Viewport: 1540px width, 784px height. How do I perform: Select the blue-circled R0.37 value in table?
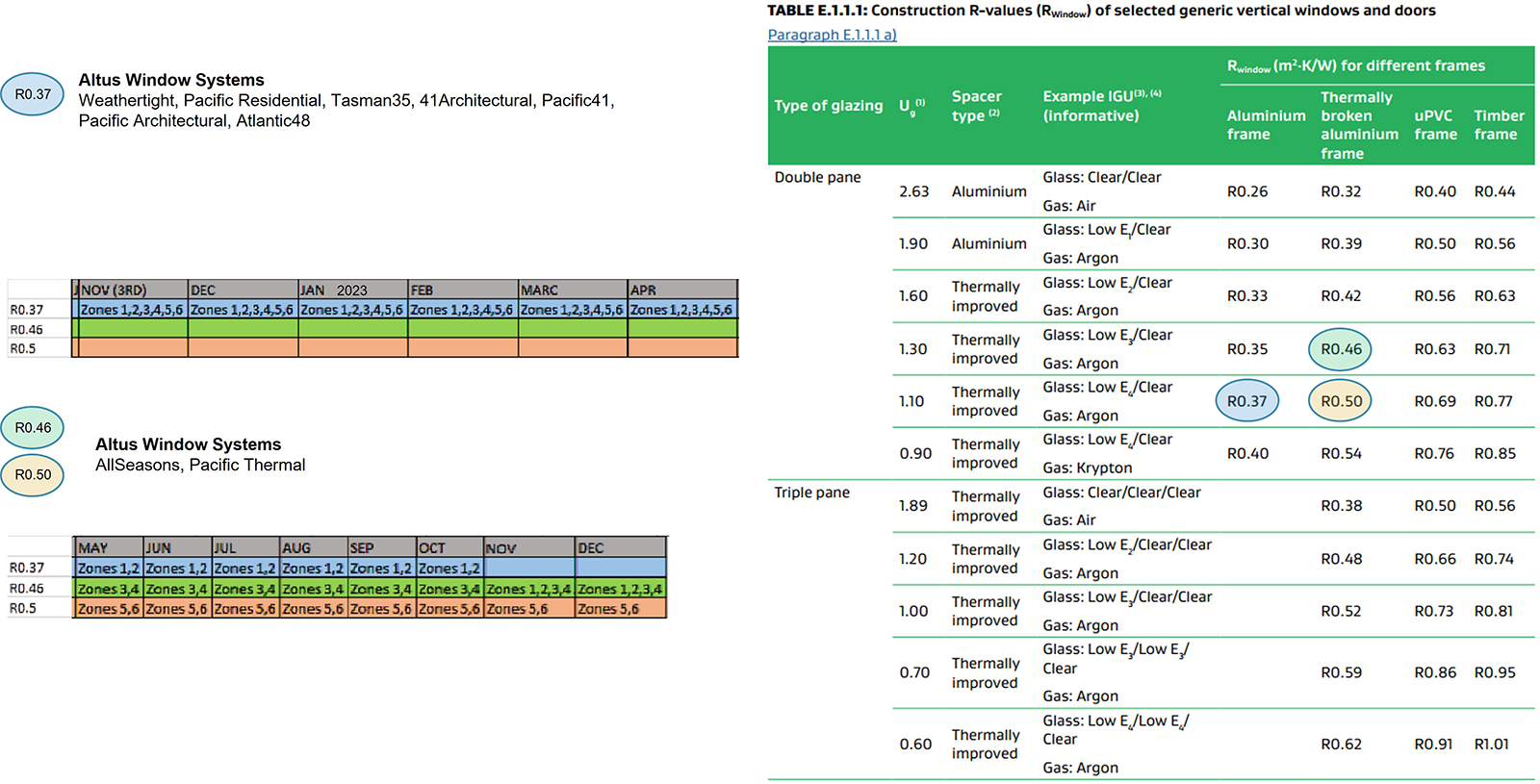click(x=1246, y=401)
